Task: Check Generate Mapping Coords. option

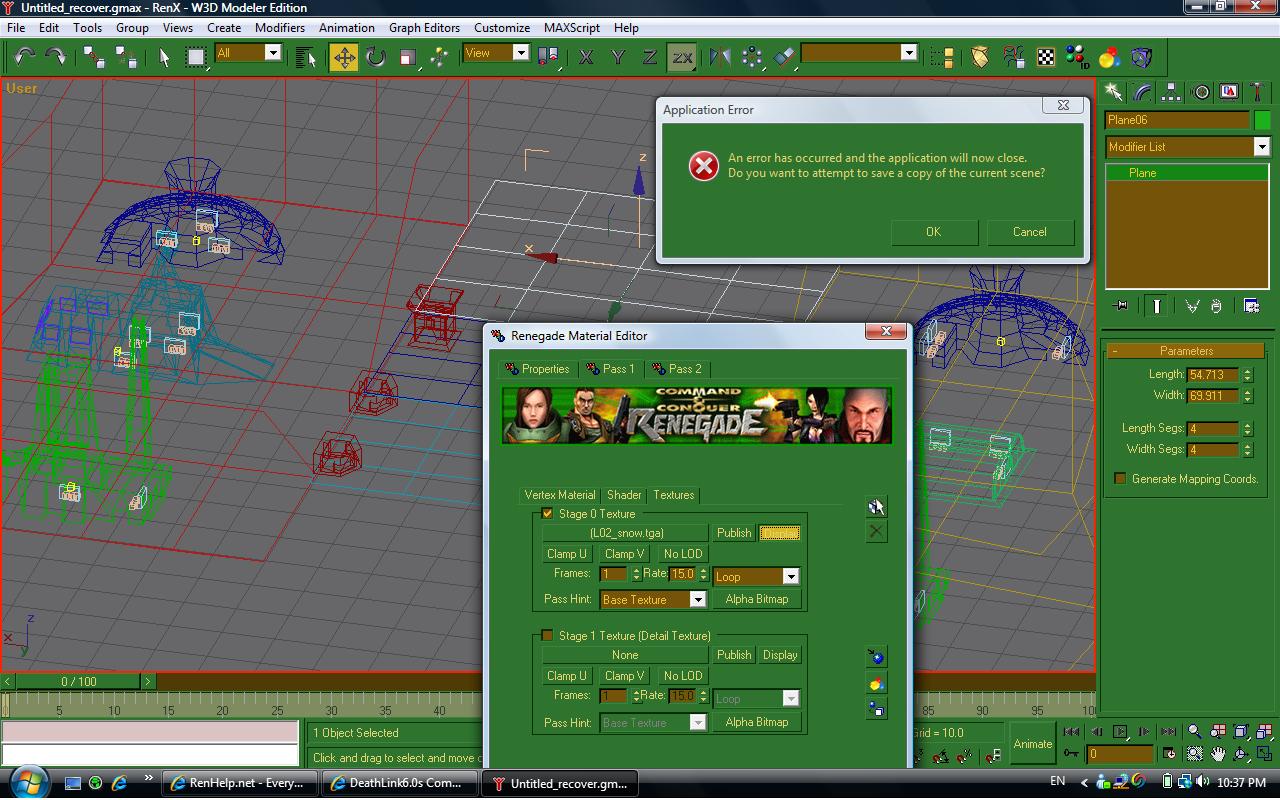Action: pos(1120,479)
